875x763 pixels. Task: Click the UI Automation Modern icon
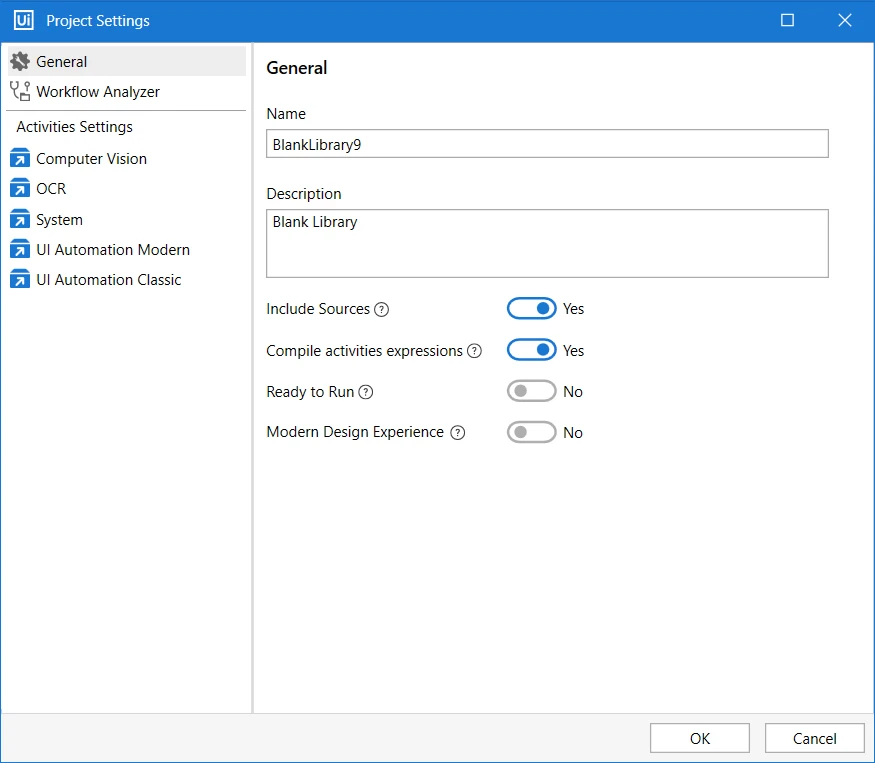[x=20, y=249]
